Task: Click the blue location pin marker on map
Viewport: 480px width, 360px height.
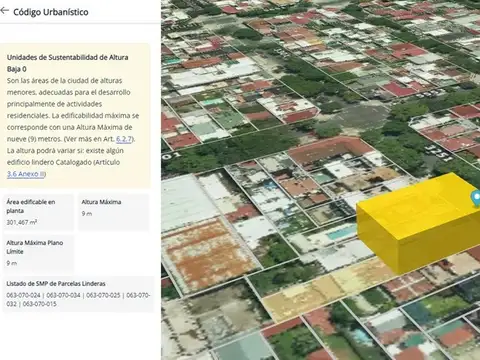Action: [476, 199]
